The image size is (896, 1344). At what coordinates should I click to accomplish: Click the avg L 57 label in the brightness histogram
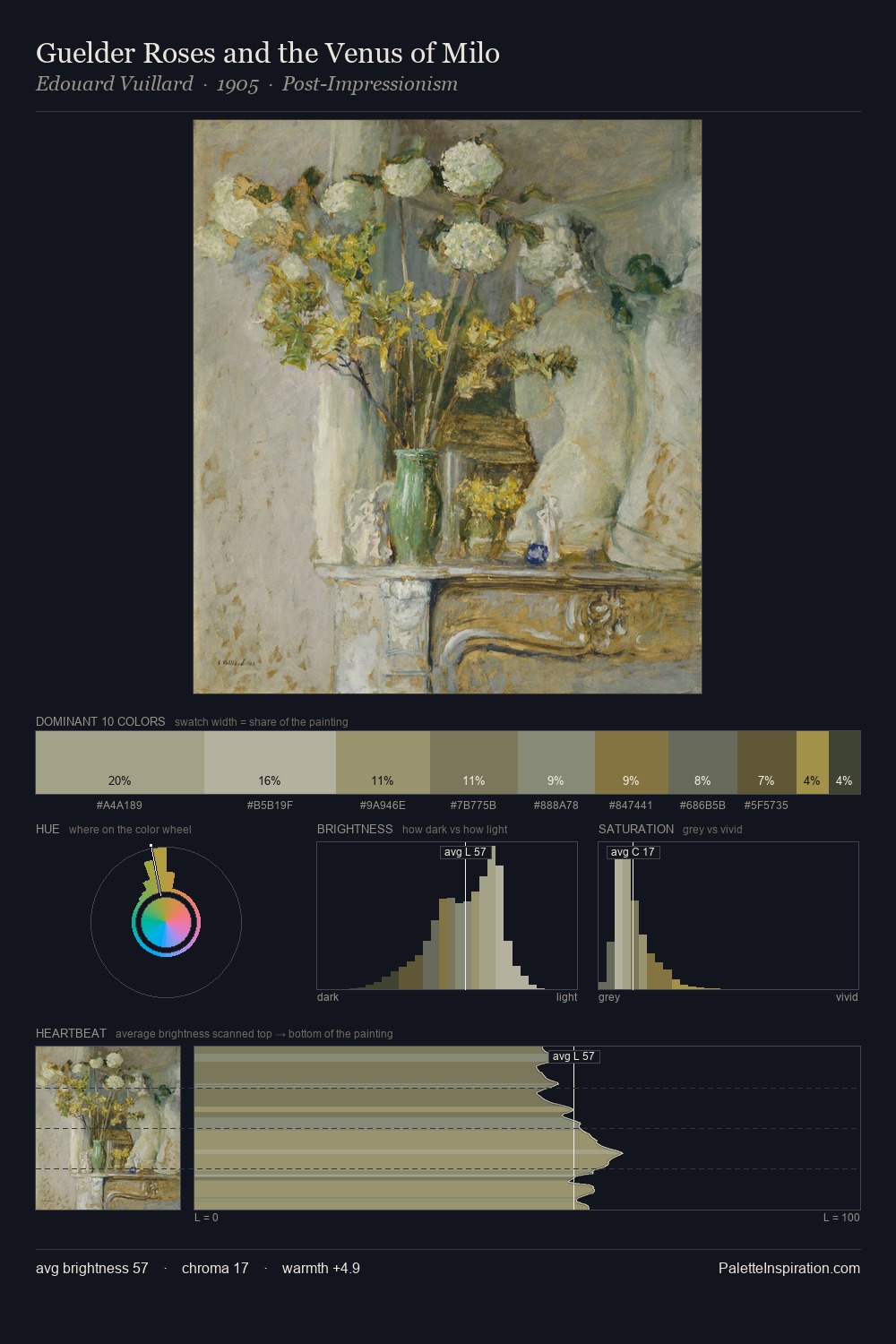click(465, 852)
